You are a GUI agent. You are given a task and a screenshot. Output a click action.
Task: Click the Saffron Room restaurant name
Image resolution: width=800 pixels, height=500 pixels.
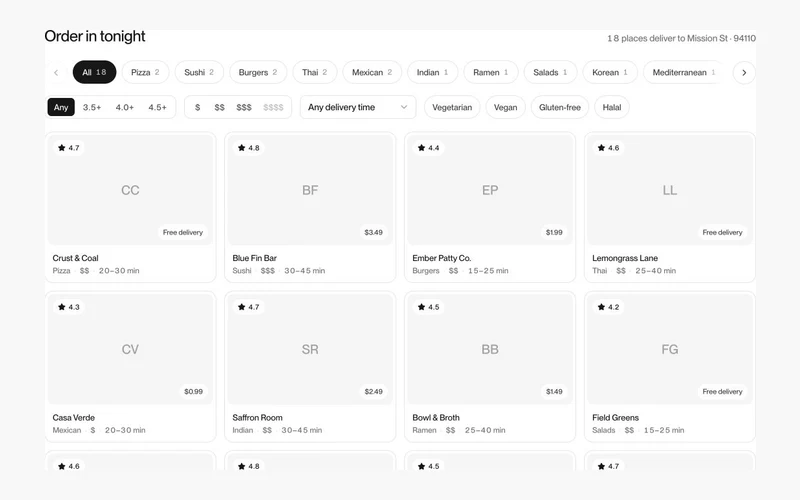[x=258, y=417]
